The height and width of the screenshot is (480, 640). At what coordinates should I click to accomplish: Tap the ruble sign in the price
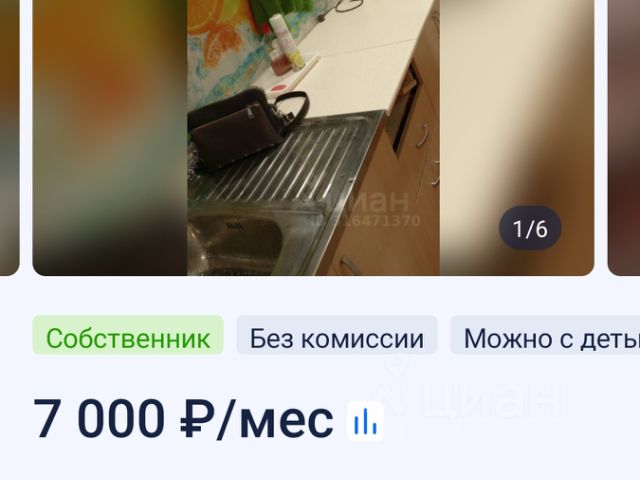(x=196, y=419)
